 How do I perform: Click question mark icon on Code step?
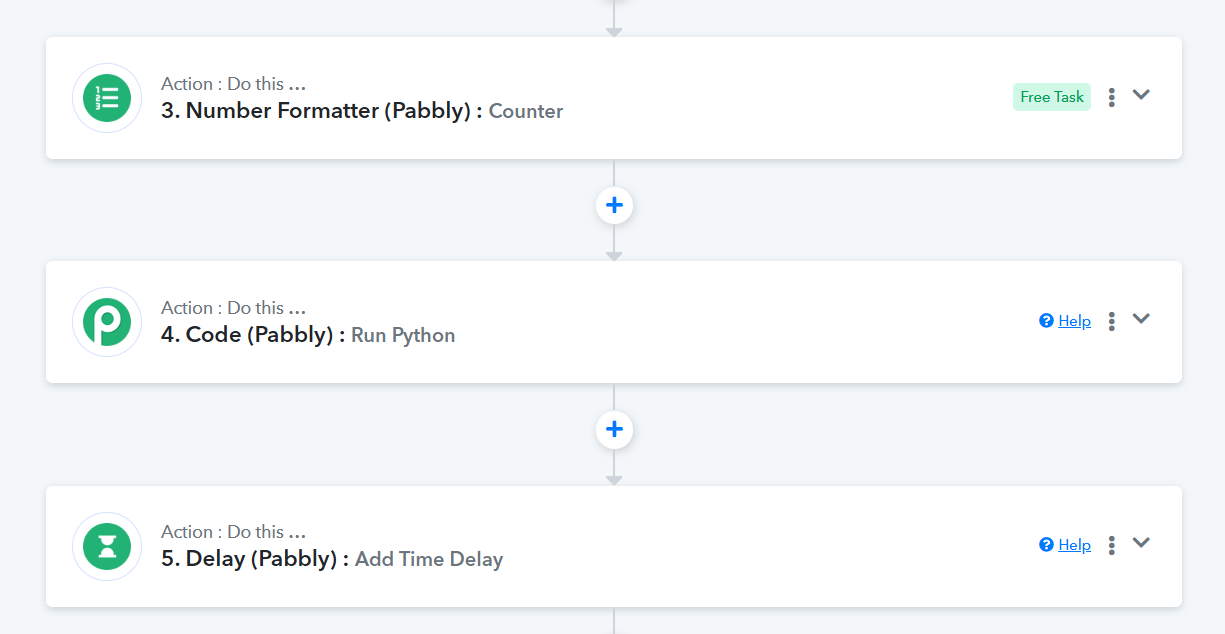(x=1046, y=320)
